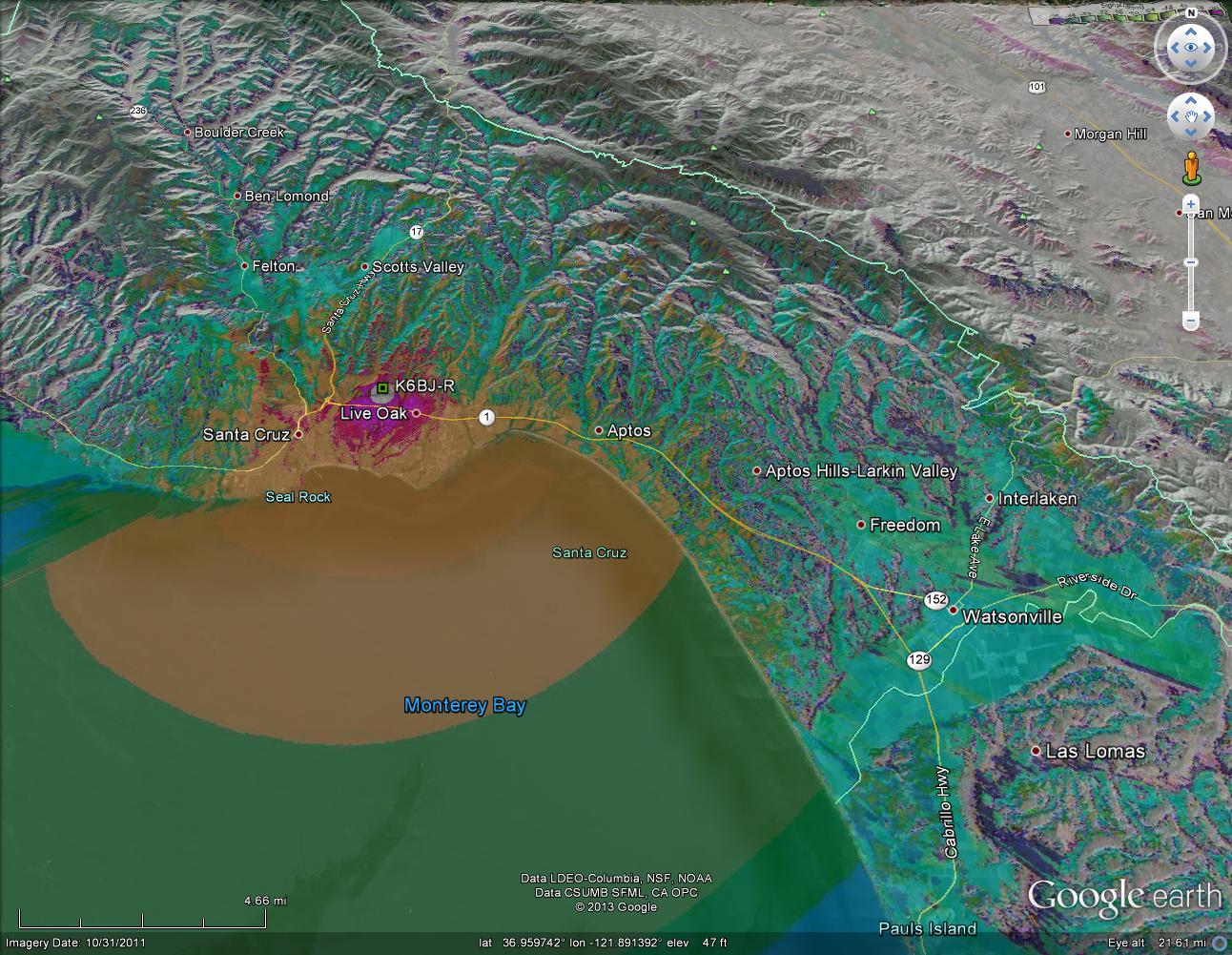Zoom out with the bottom minus button
This screenshot has height=955, width=1232.
(1190, 321)
